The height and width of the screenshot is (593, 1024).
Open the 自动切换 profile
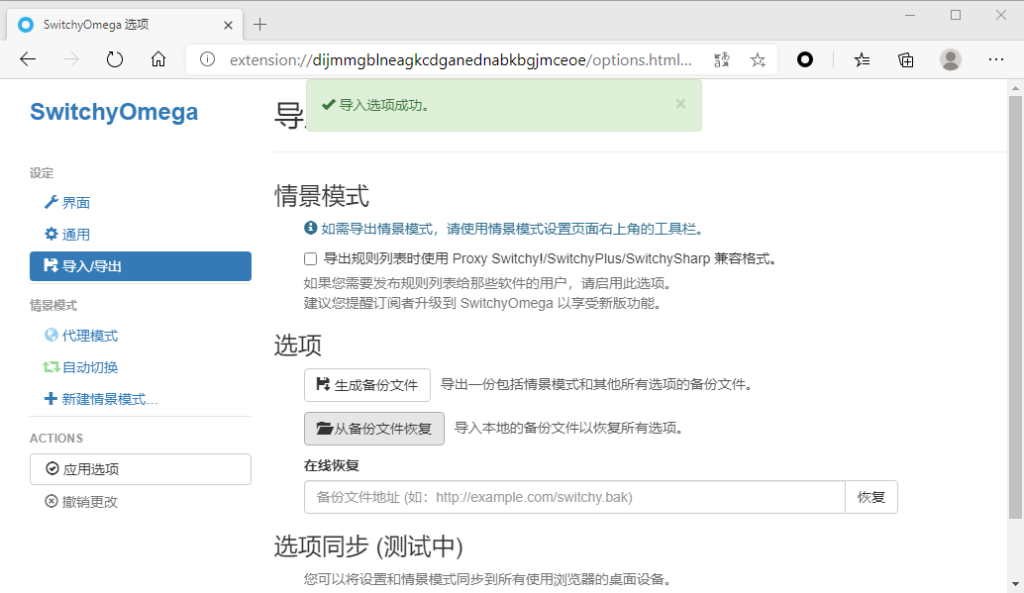89,368
